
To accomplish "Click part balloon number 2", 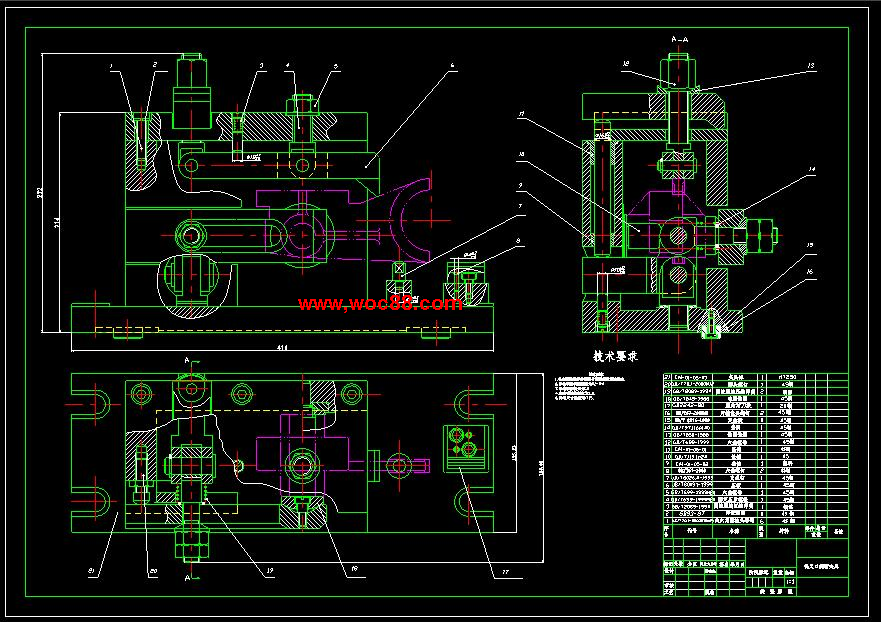I will (155, 65).
